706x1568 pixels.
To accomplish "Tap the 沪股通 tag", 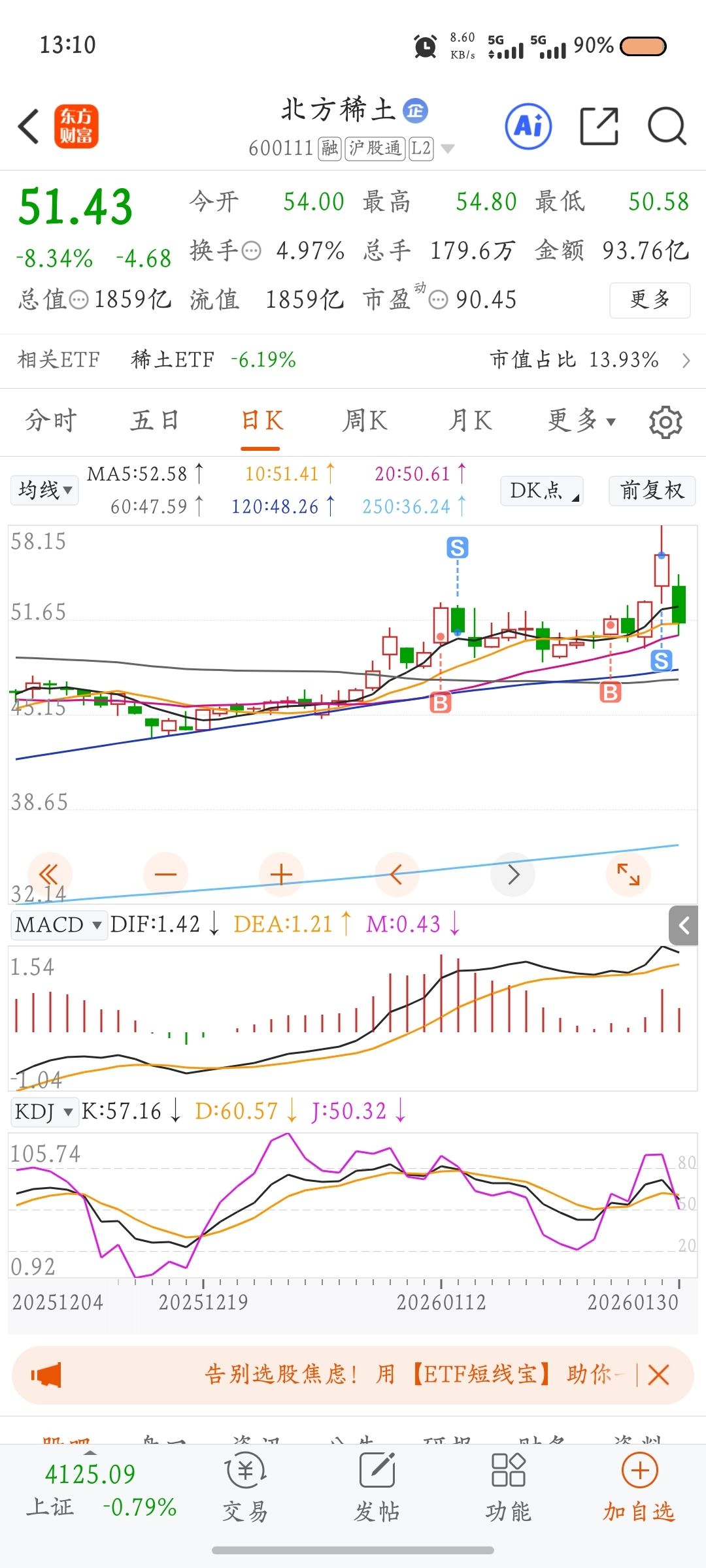I will tap(375, 149).
